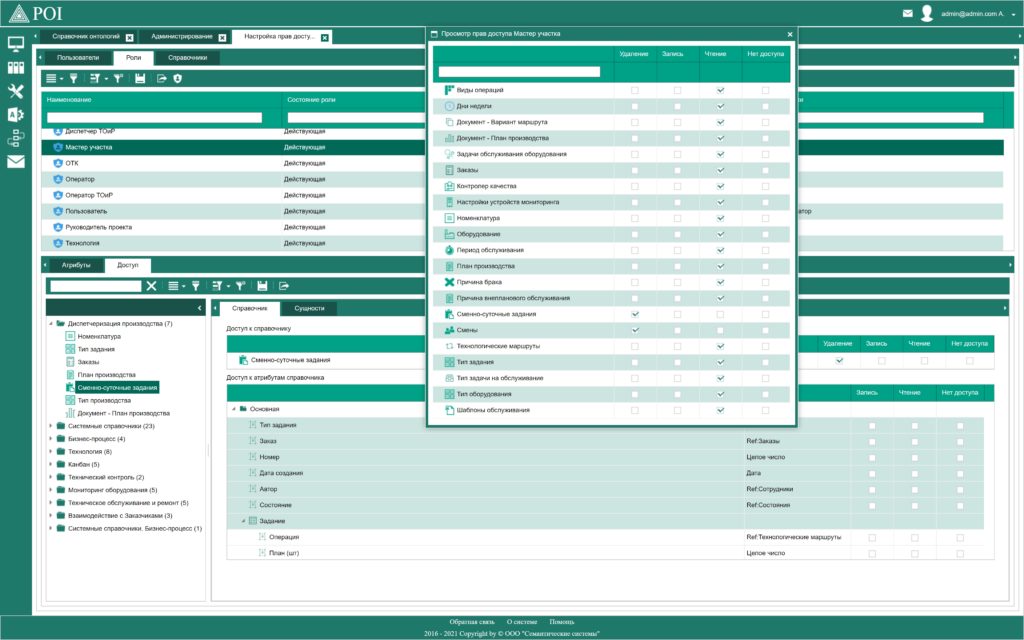The image size is (1024, 640).
Task: Click the shield icon in the roles toolbar
Action: [178, 78]
